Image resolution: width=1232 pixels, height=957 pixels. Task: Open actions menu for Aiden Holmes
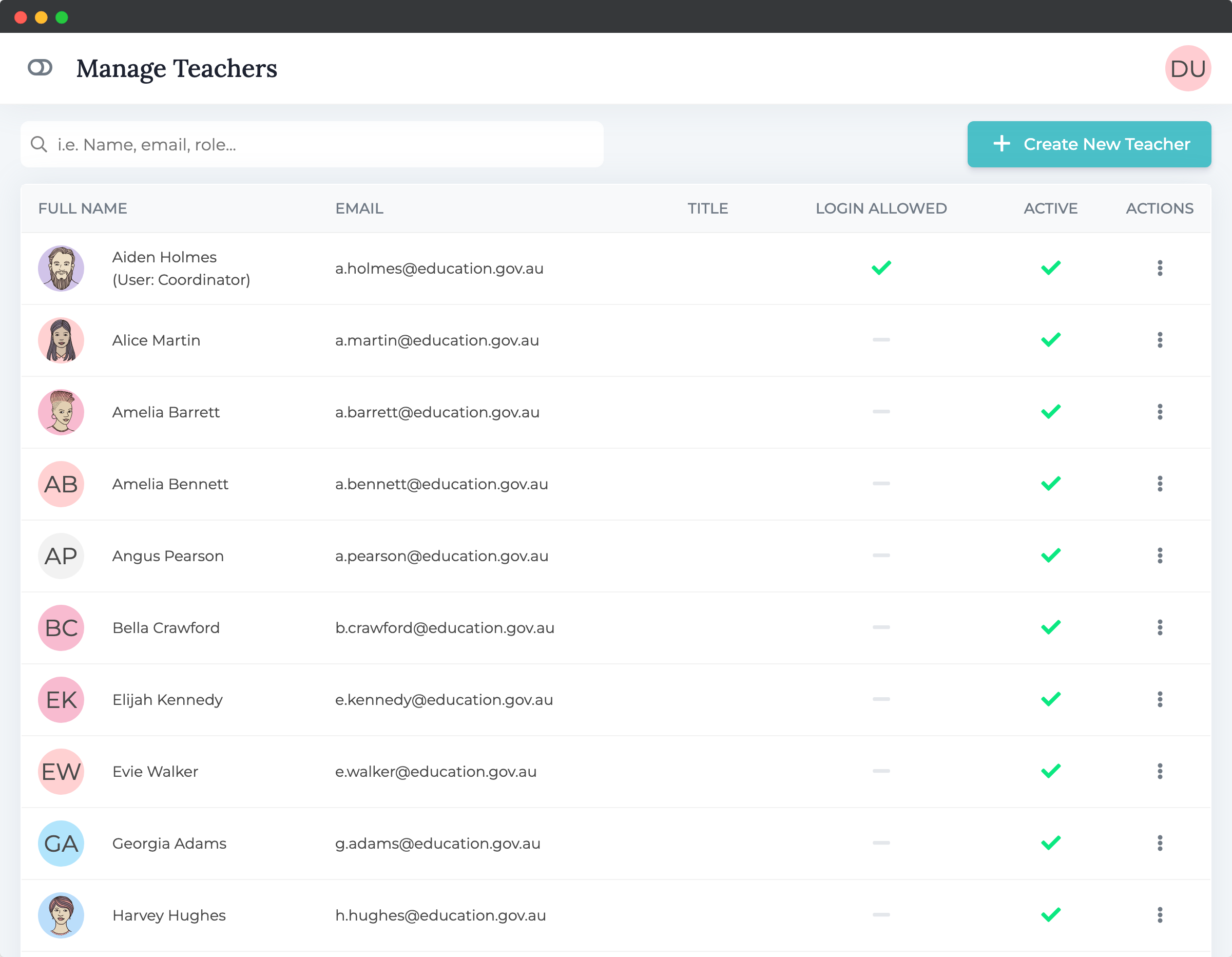tap(1160, 268)
